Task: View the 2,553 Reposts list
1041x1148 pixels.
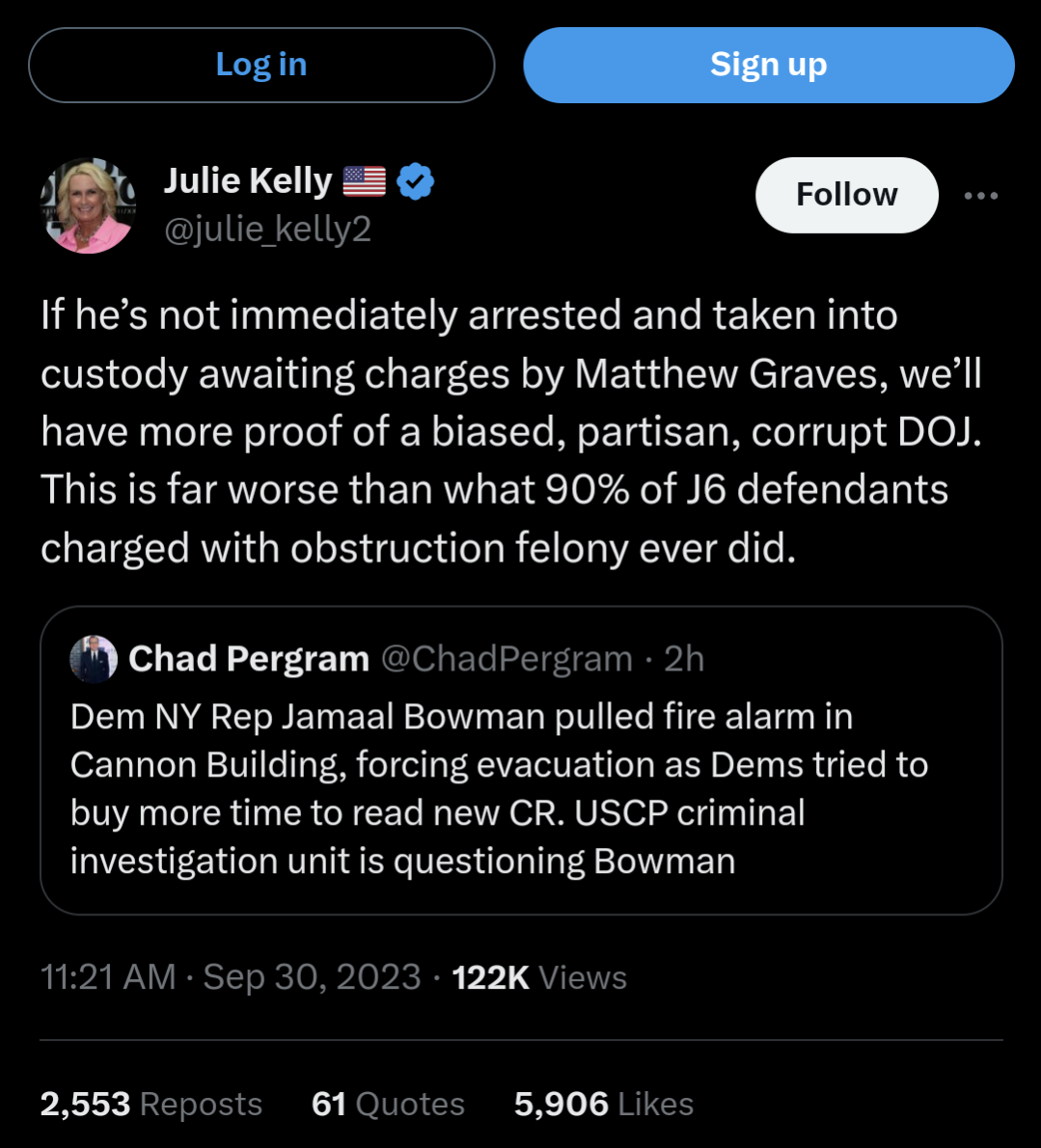Action: [x=151, y=1104]
